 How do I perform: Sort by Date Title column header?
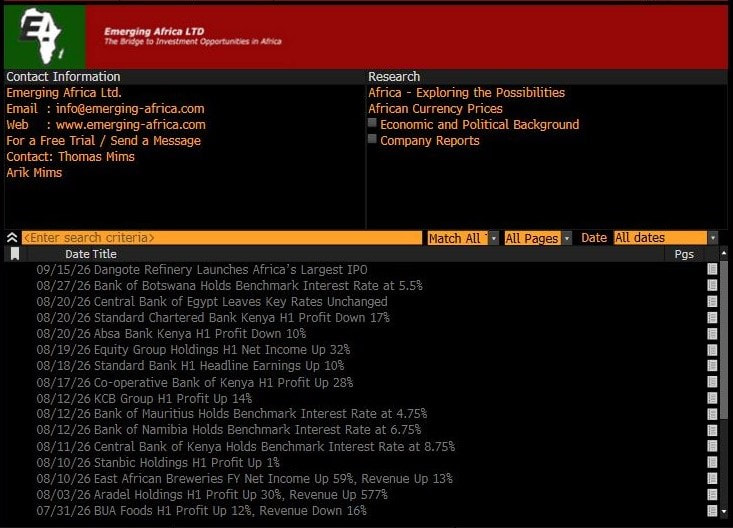(91, 254)
